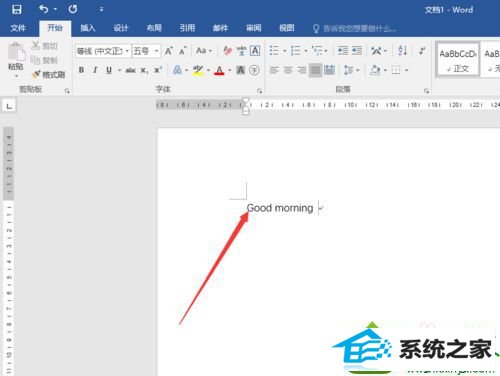Open the clipboard pane dialog launcher
This screenshot has height=376, width=500.
click(67, 91)
